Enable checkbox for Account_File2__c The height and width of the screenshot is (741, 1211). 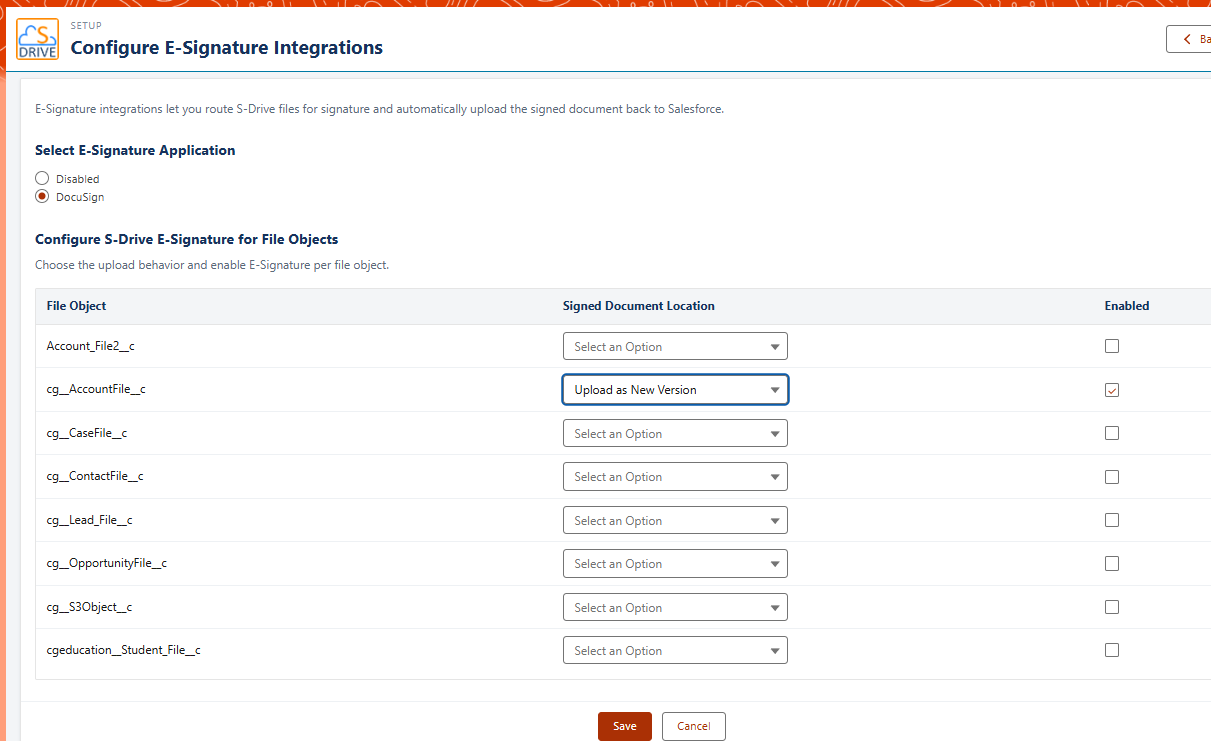[1112, 346]
